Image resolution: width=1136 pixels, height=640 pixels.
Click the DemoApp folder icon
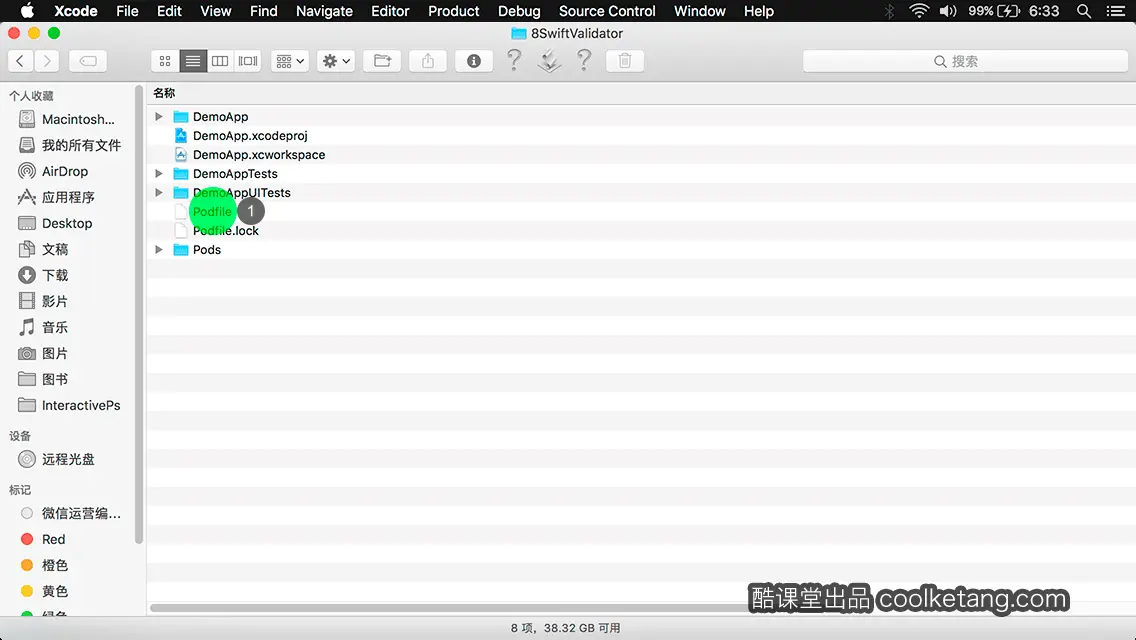point(181,117)
